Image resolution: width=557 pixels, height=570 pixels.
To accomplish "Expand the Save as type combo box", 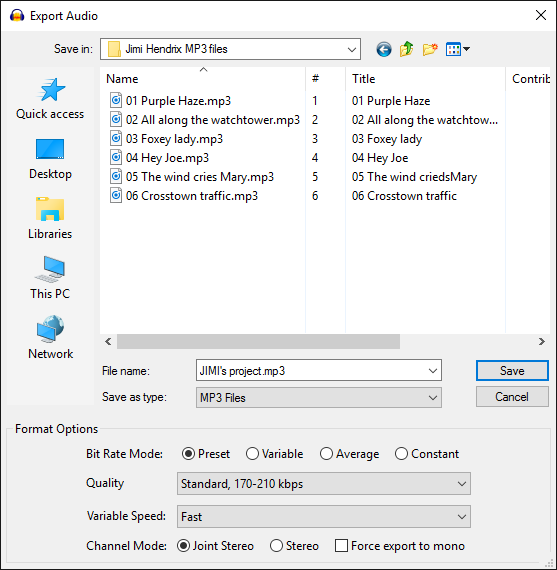I will tap(319, 397).
